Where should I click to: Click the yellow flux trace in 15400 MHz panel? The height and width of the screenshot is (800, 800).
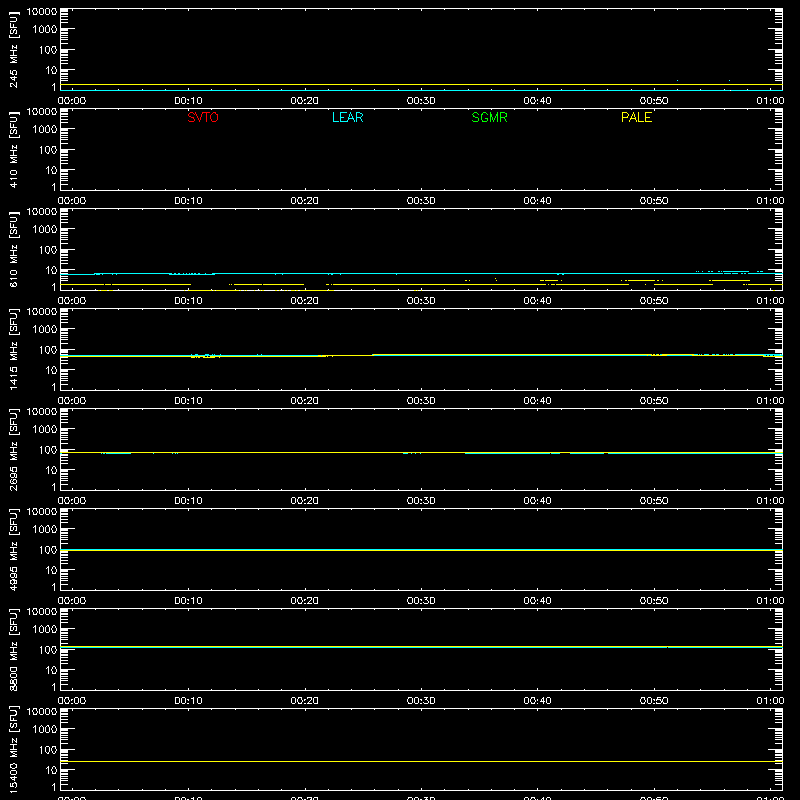(x=421, y=761)
